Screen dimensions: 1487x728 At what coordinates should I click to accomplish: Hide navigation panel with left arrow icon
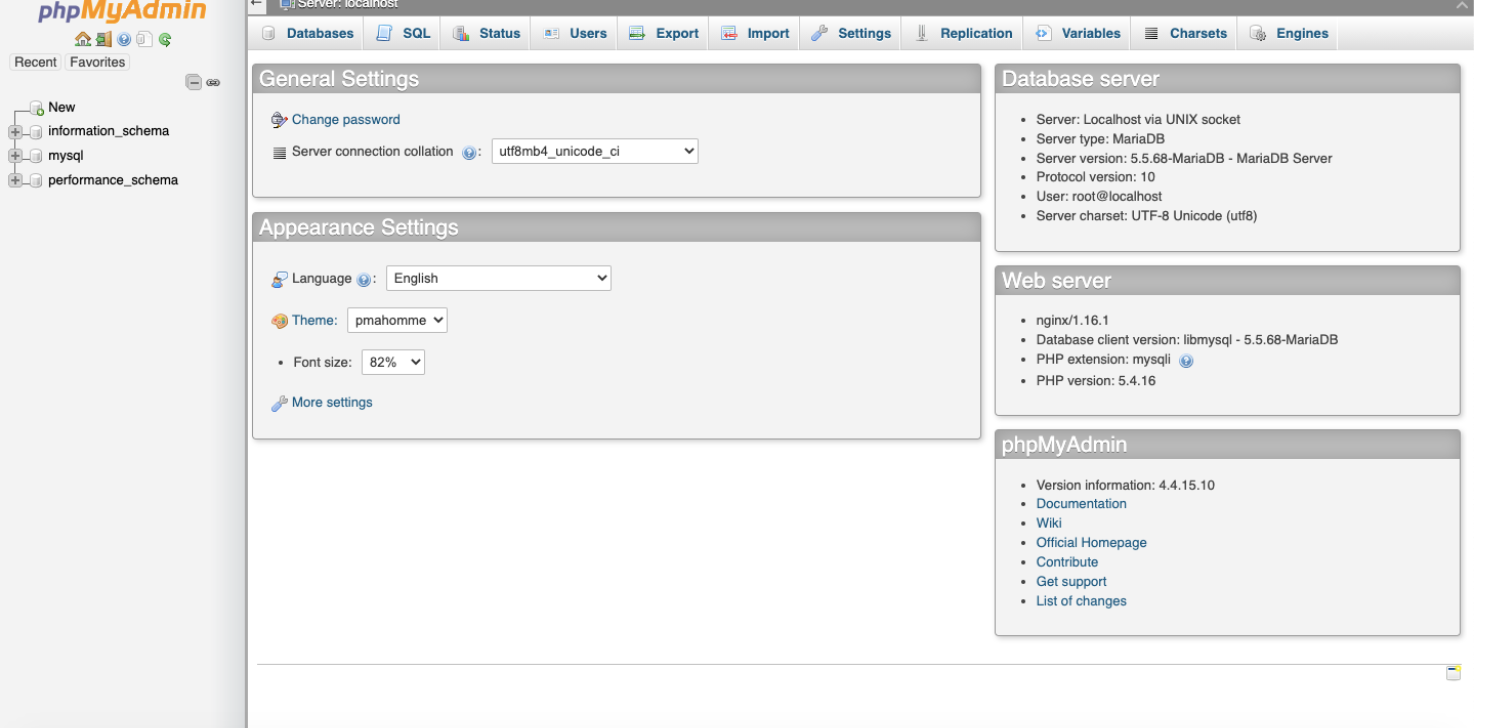[x=257, y=4]
